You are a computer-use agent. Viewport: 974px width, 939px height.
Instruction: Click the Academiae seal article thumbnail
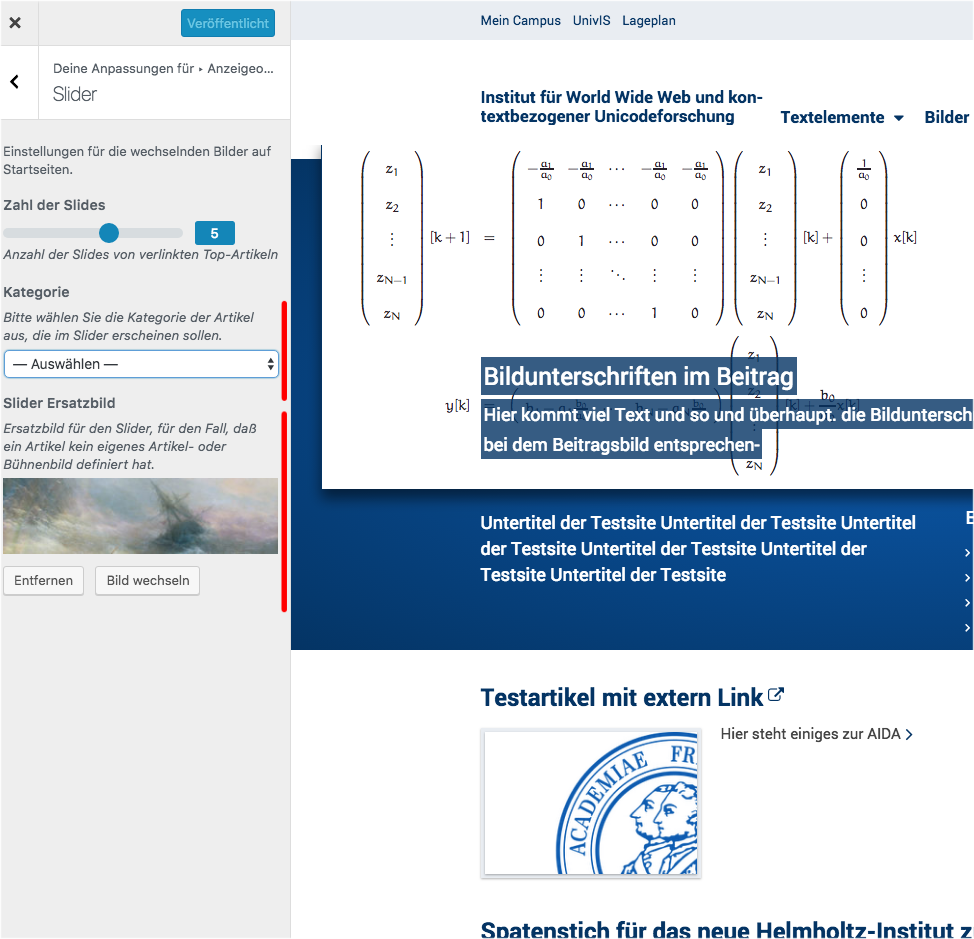[591, 804]
